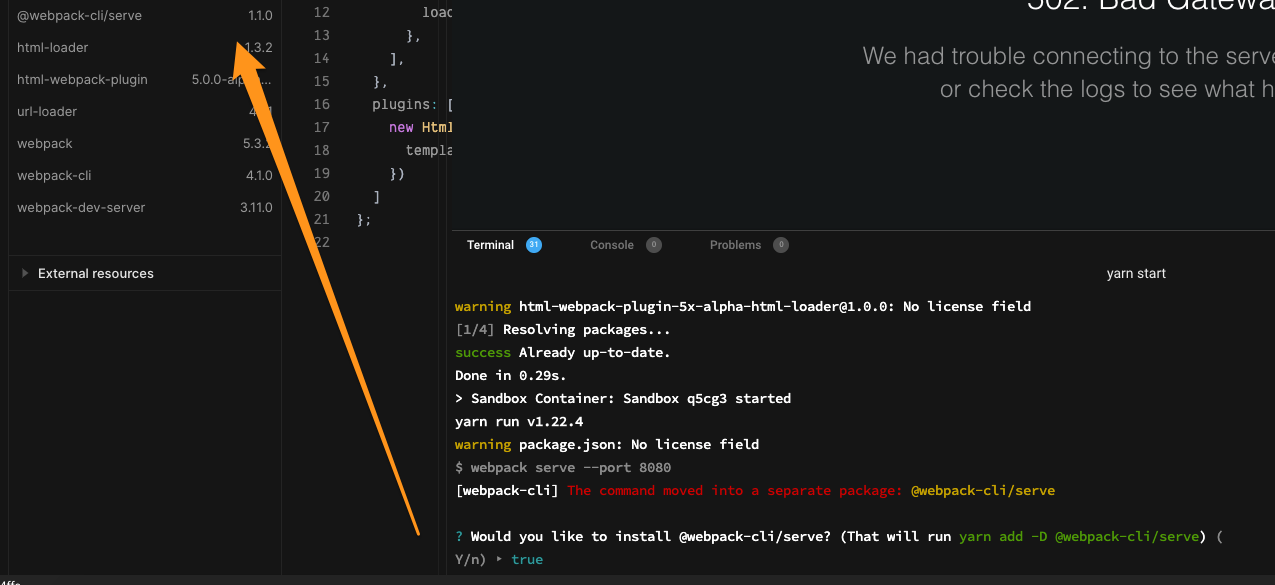This screenshot has width=1275, height=585.
Task: Select the yarn start terminal tab
Action: click(x=1136, y=273)
